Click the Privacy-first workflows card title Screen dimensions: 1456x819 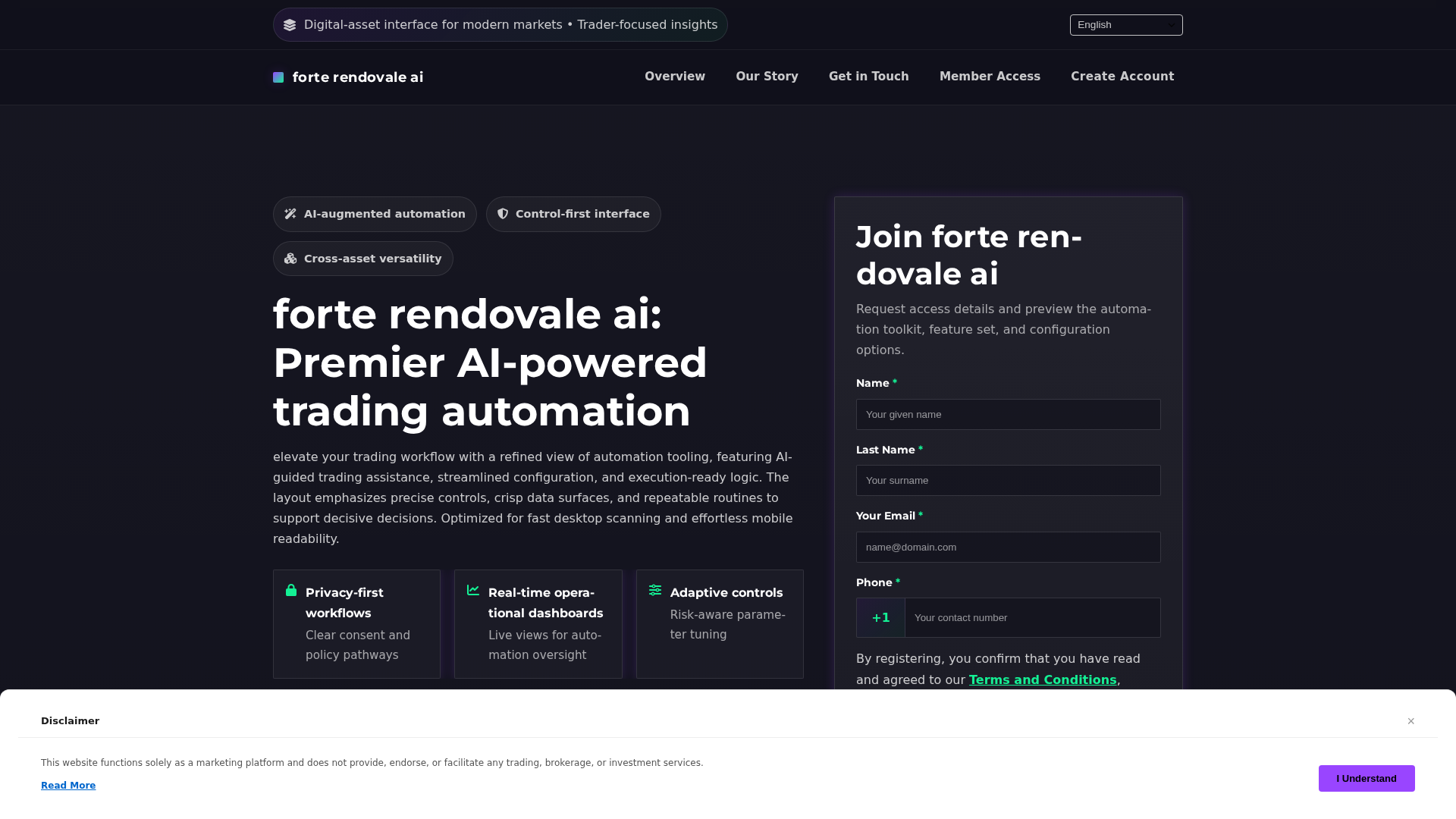tap(344, 603)
